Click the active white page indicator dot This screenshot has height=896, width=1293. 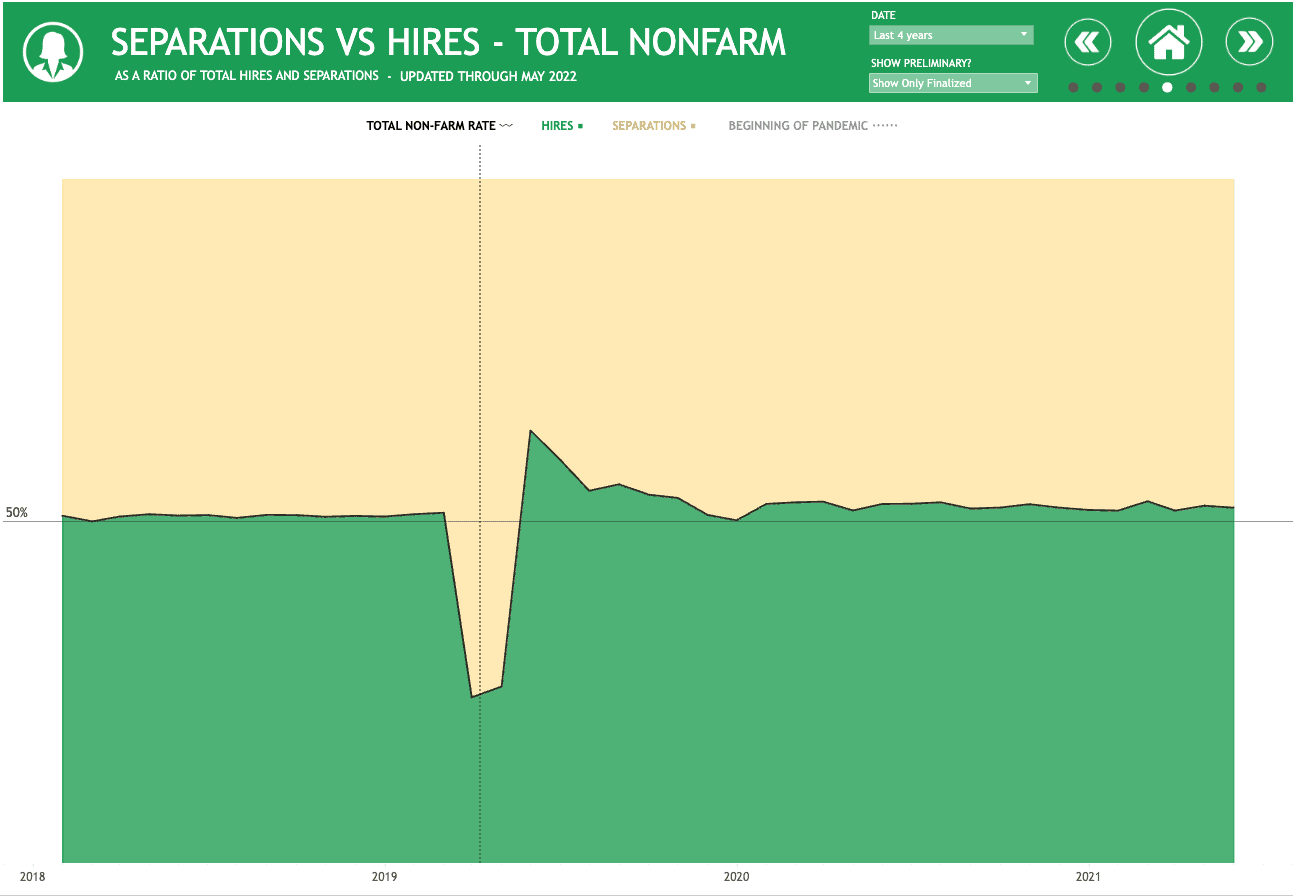(1167, 87)
